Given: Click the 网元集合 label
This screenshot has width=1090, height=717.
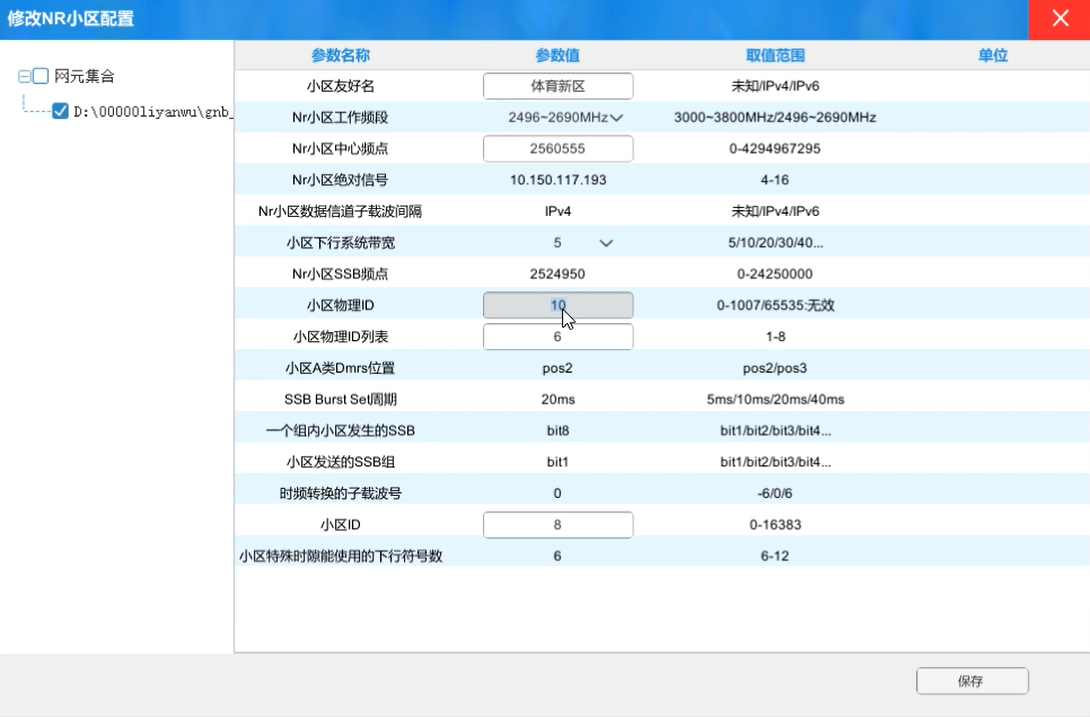Looking at the screenshot, I should 84,76.
